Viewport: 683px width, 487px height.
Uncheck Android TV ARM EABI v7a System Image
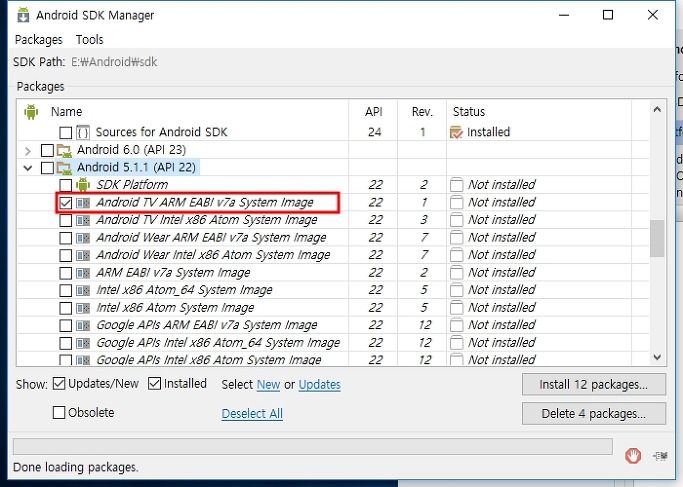coord(65,203)
